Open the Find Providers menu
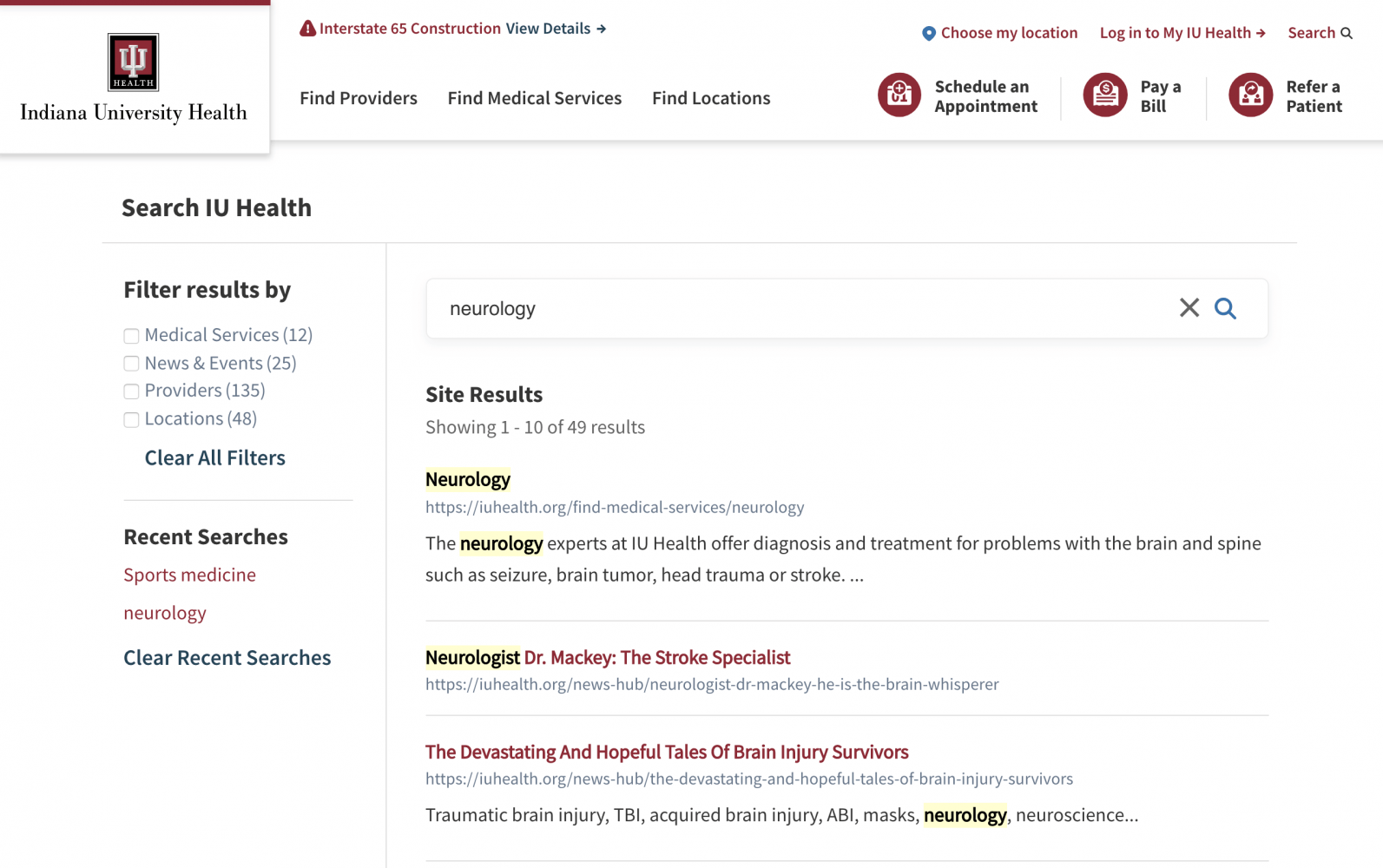1383x868 pixels. coord(359,98)
